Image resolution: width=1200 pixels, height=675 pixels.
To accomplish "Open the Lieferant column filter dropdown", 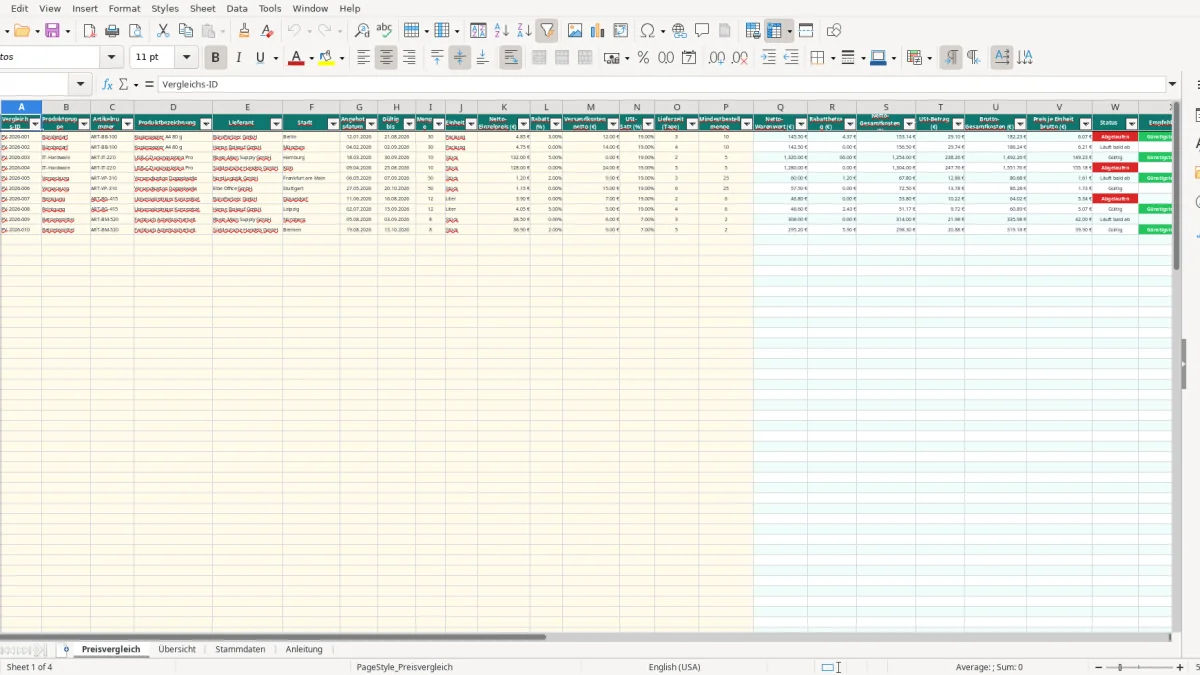I will click(x=276, y=125).
